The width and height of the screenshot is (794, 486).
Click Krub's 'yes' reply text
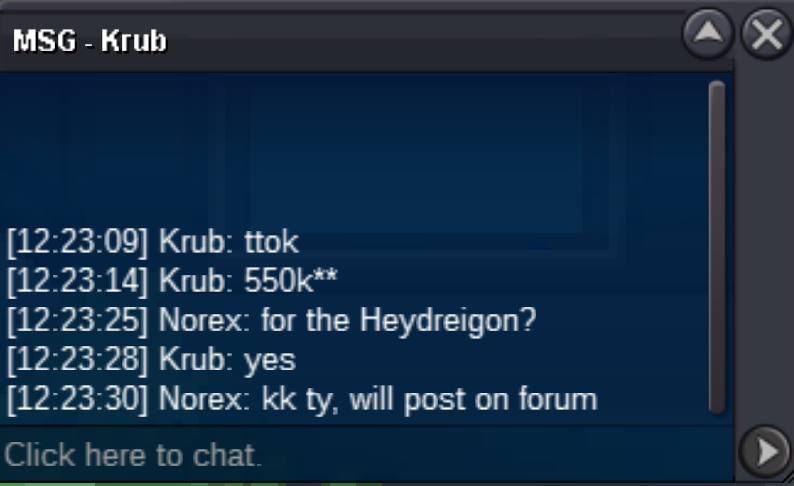point(270,360)
